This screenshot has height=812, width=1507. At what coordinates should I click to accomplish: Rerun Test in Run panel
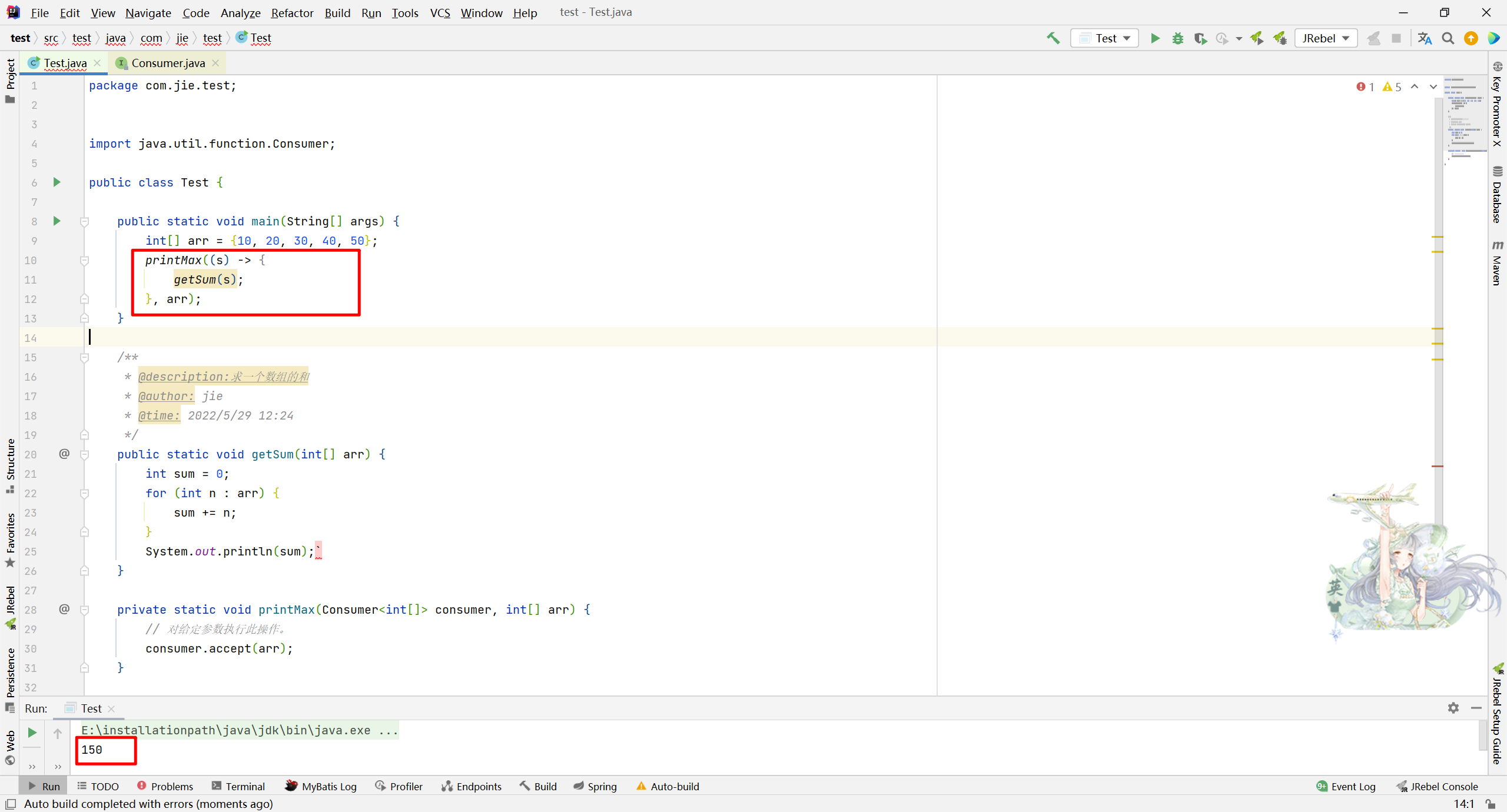pyautogui.click(x=32, y=733)
